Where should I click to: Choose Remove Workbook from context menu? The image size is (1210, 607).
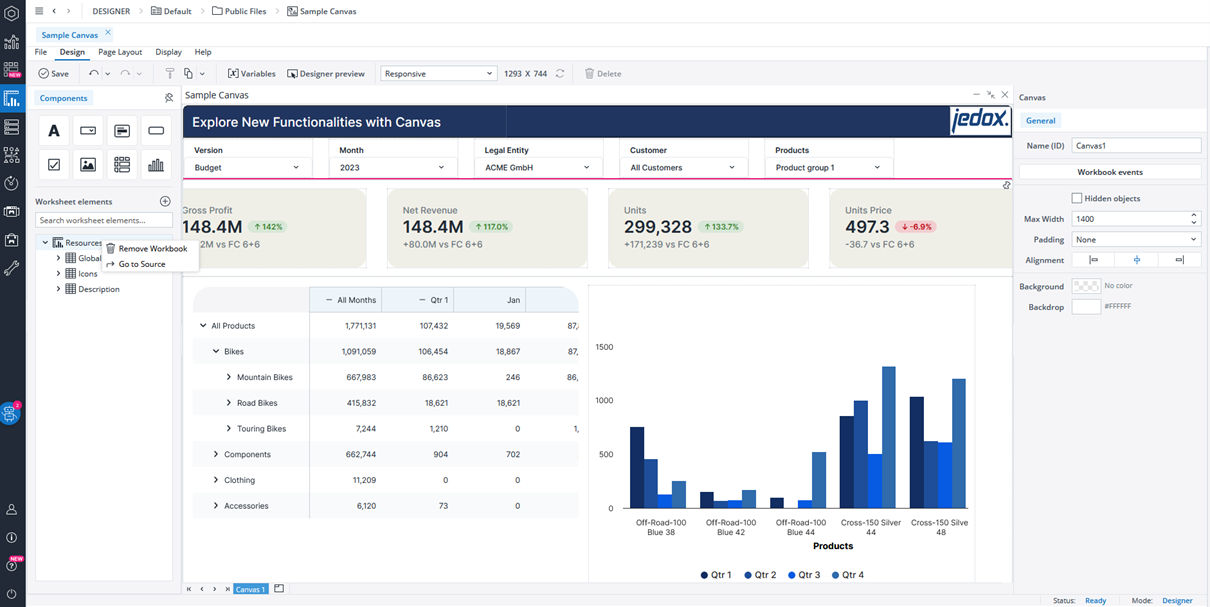pos(152,248)
